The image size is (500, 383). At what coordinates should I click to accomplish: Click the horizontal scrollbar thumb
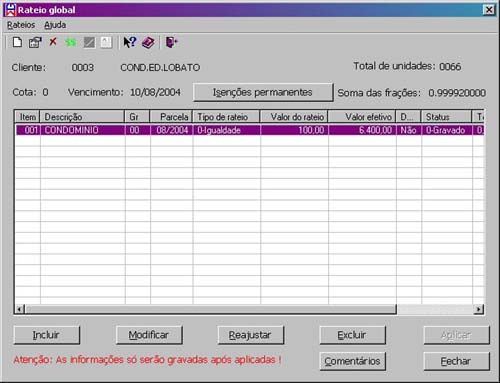[x=211, y=309]
